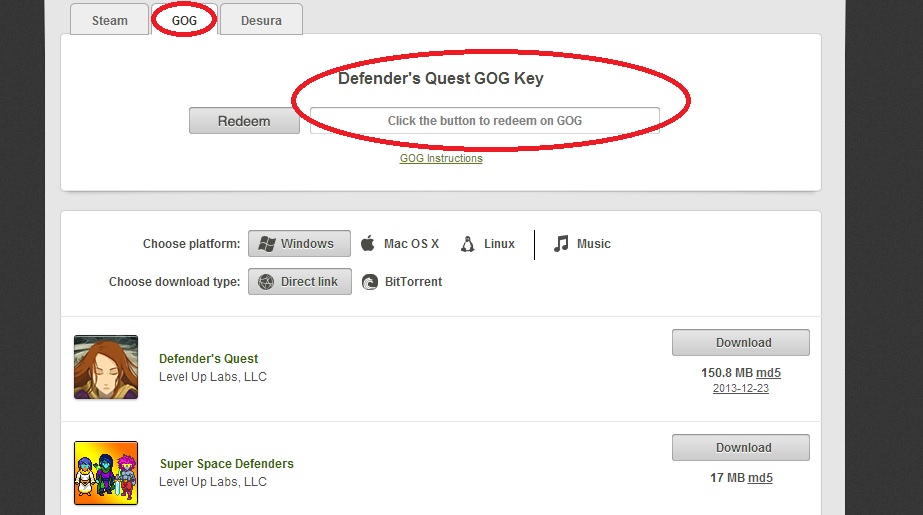Viewport: 923px width, 515px height.
Task: Click the Apple logo icon
Action: [368, 243]
